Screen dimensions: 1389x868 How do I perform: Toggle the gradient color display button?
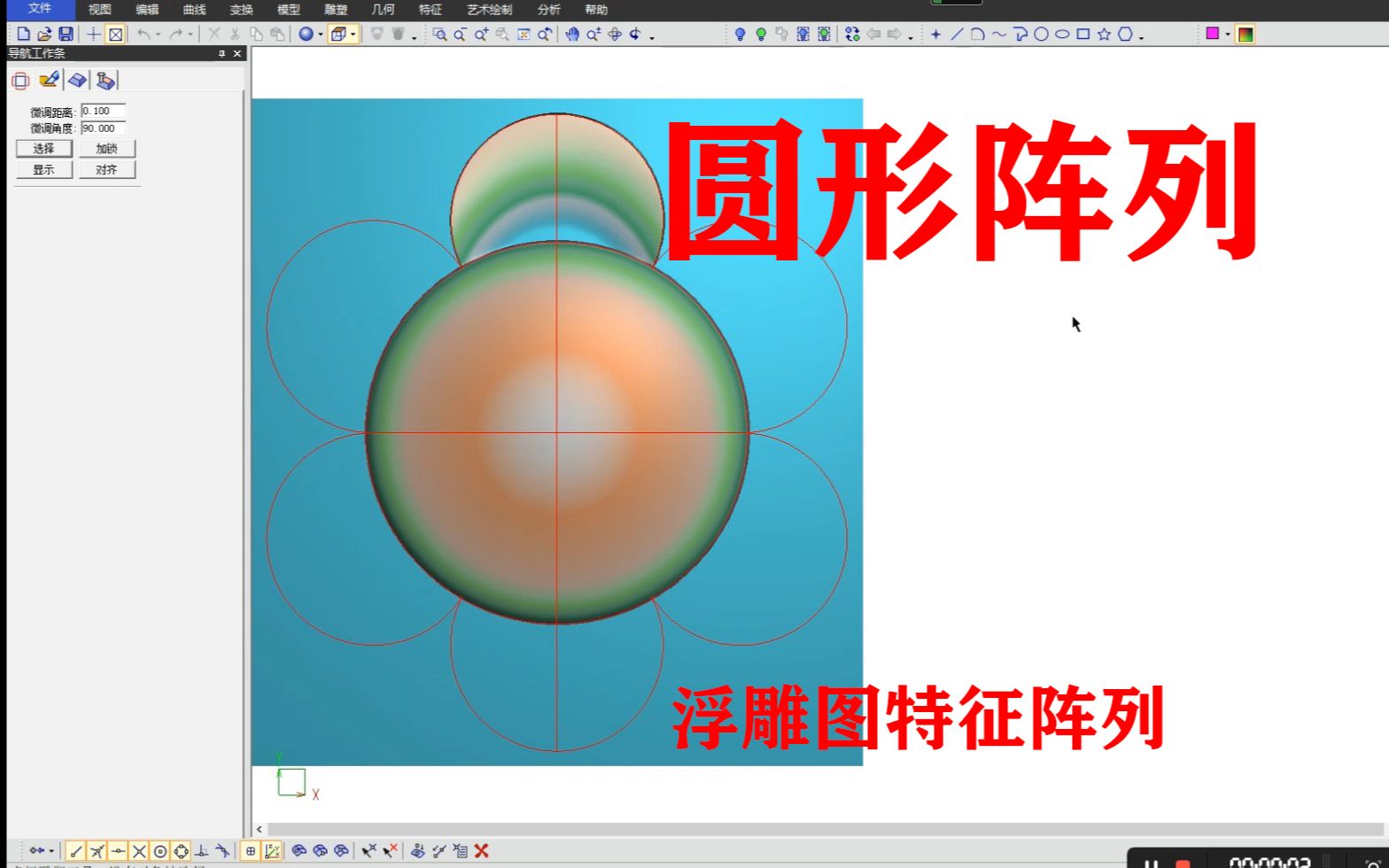click(1245, 34)
